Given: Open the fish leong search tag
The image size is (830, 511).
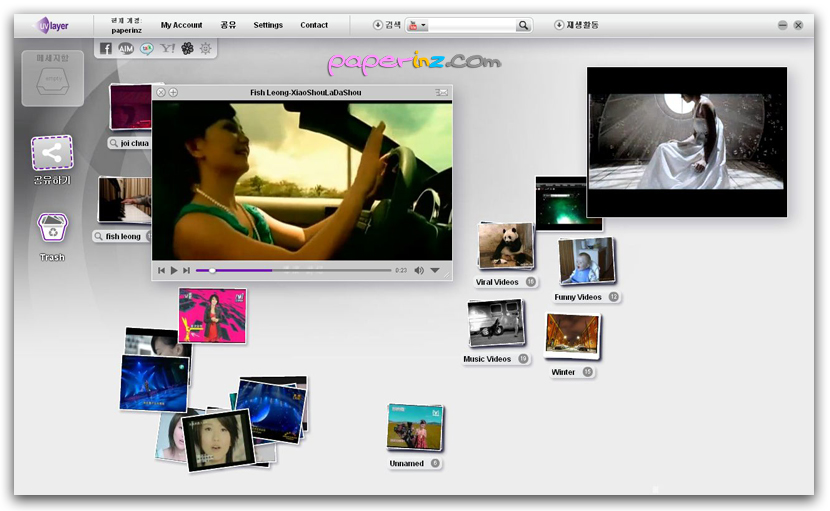Looking at the screenshot, I should click(x=122, y=236).
